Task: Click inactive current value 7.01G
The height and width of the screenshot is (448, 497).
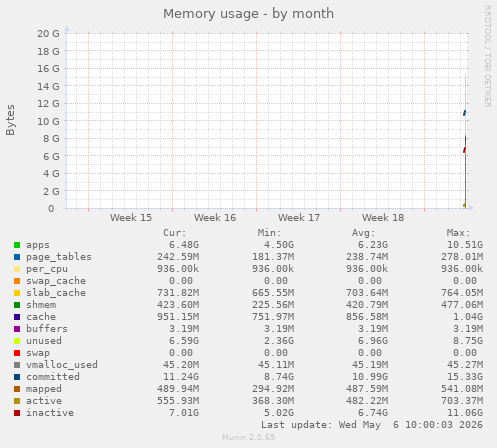Action: click(184, 413)
